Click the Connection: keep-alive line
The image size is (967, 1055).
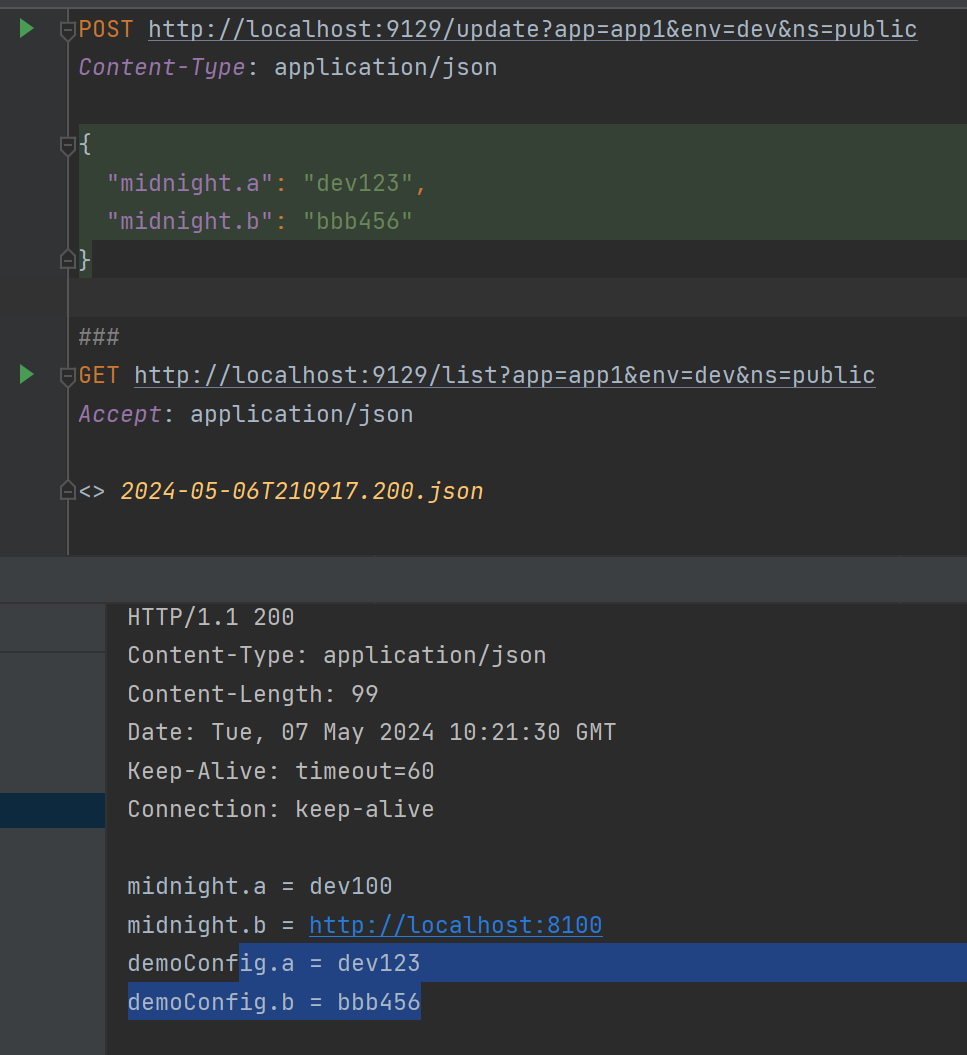pyautogui.click(x=281, y=809)
